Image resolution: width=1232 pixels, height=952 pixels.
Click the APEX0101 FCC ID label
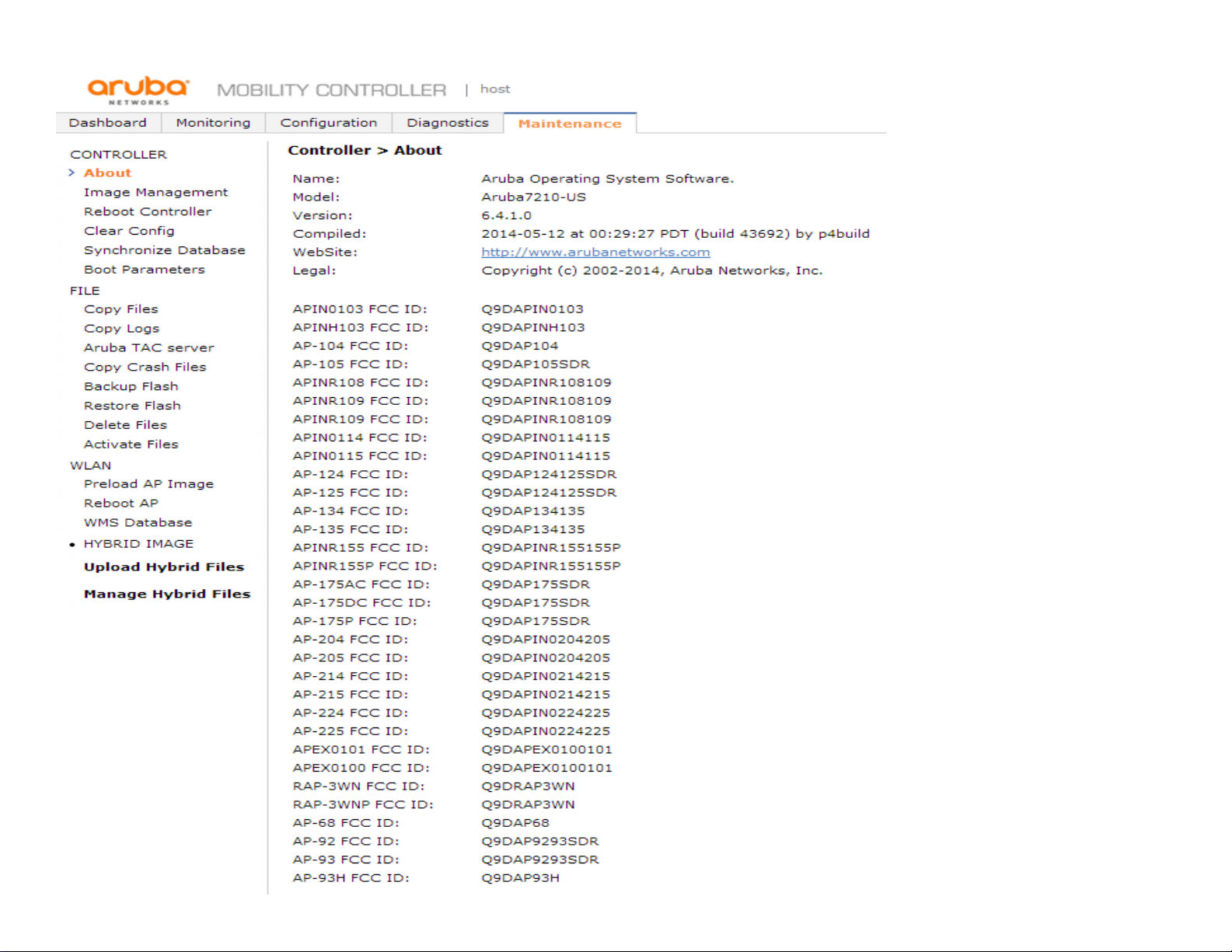click(x=361, y=750)
